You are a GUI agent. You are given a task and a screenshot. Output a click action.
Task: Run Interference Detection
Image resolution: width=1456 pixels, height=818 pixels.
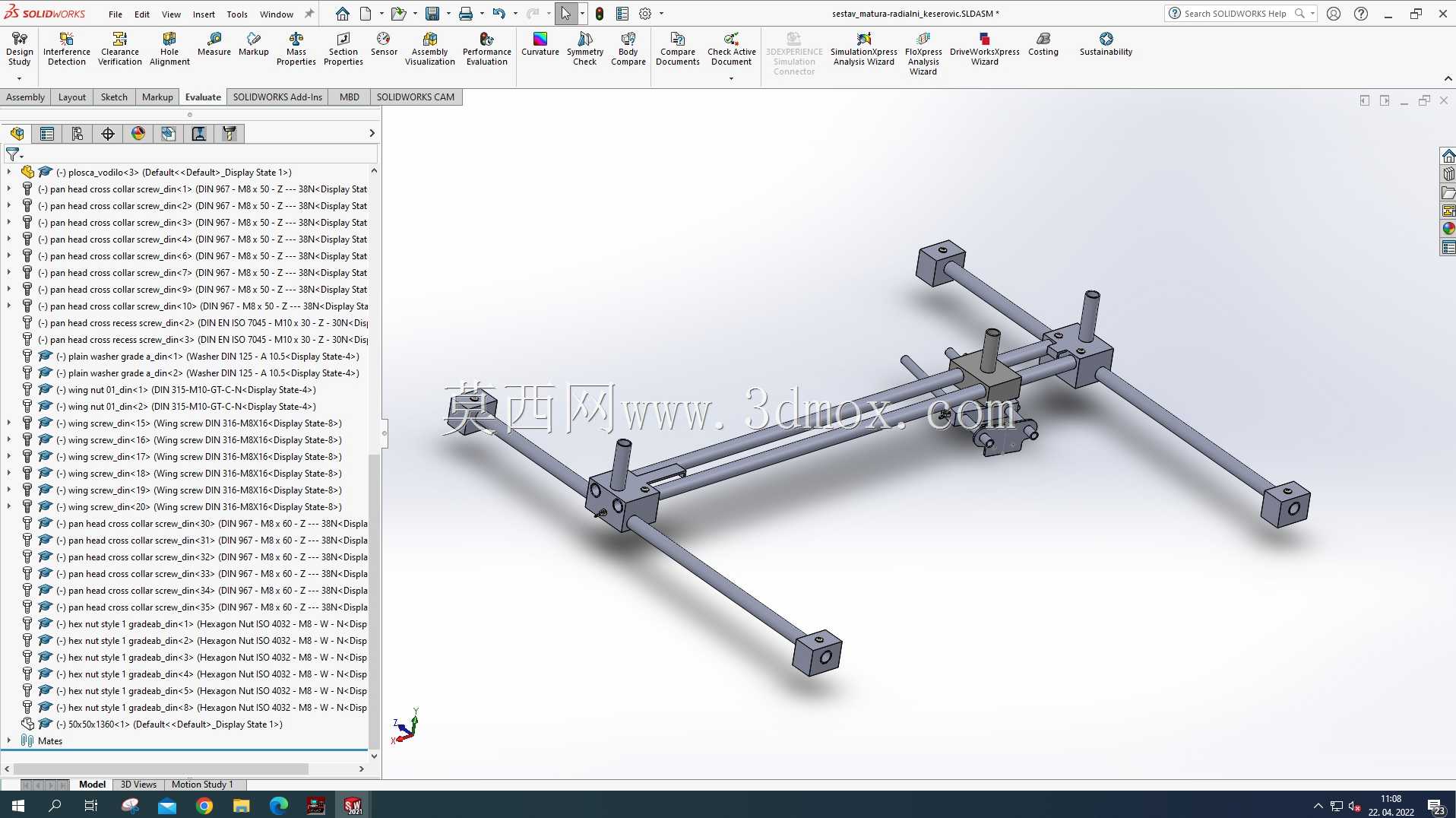[67, 49]
